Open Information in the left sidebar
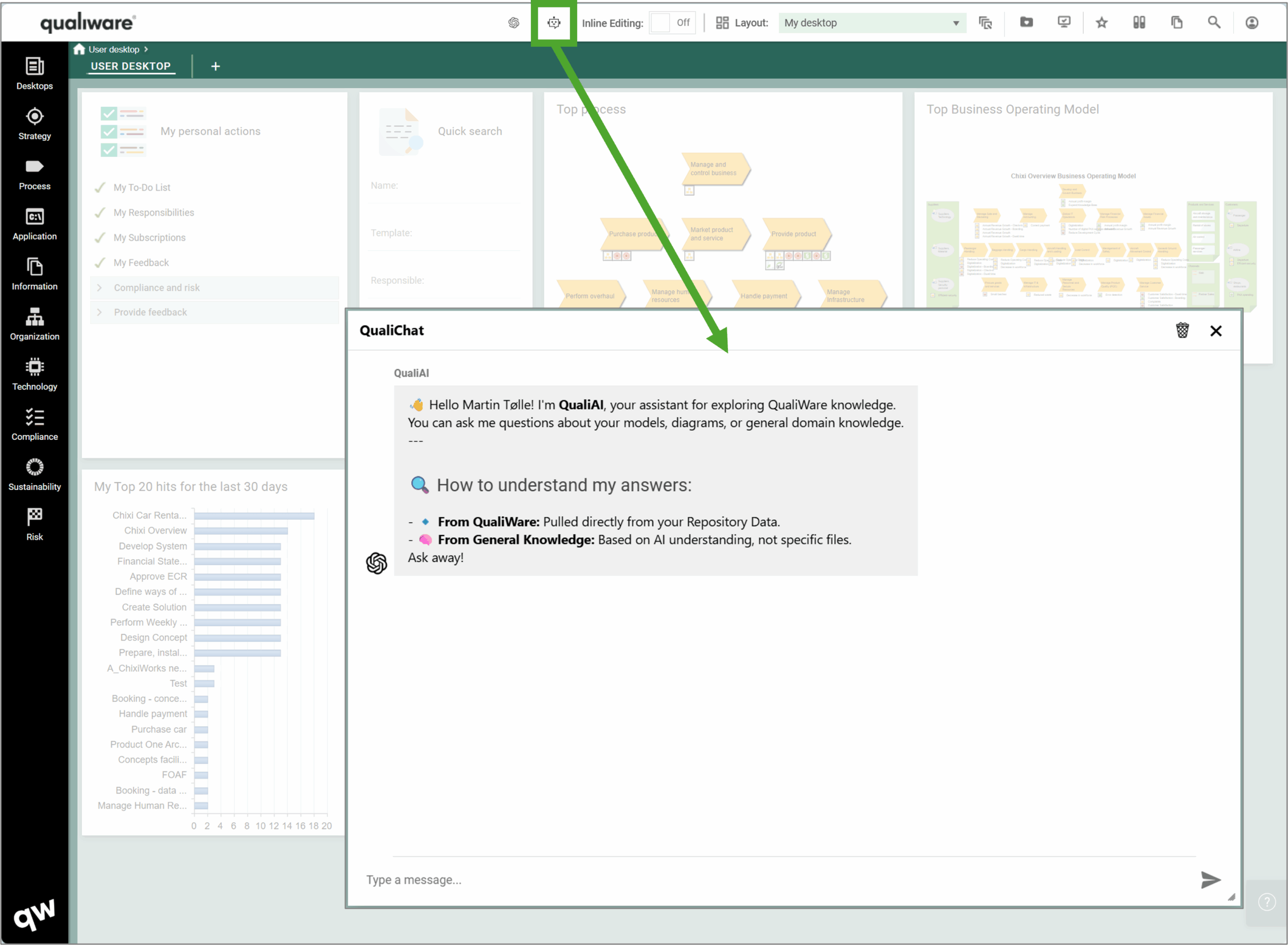Image resolution: width=1288 pixels, height=945 pixels. point(34,275)
